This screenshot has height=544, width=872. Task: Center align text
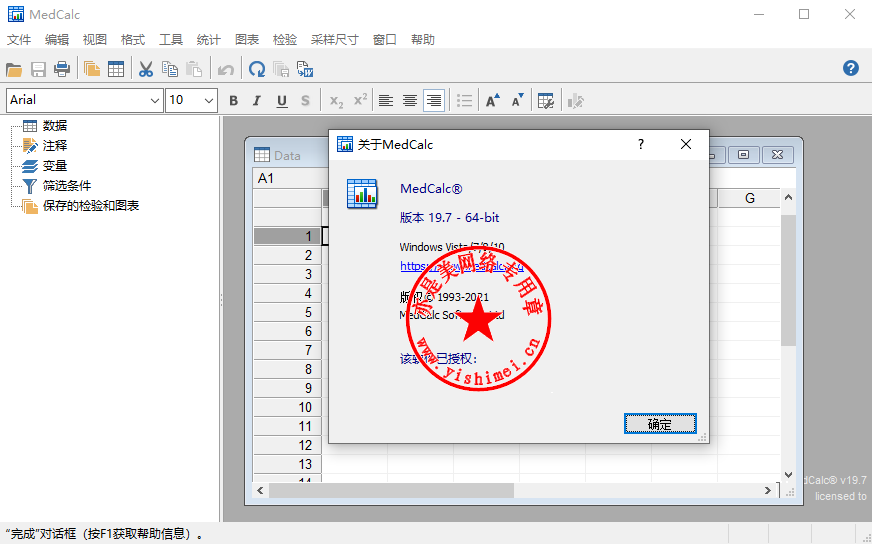point(410,101)
